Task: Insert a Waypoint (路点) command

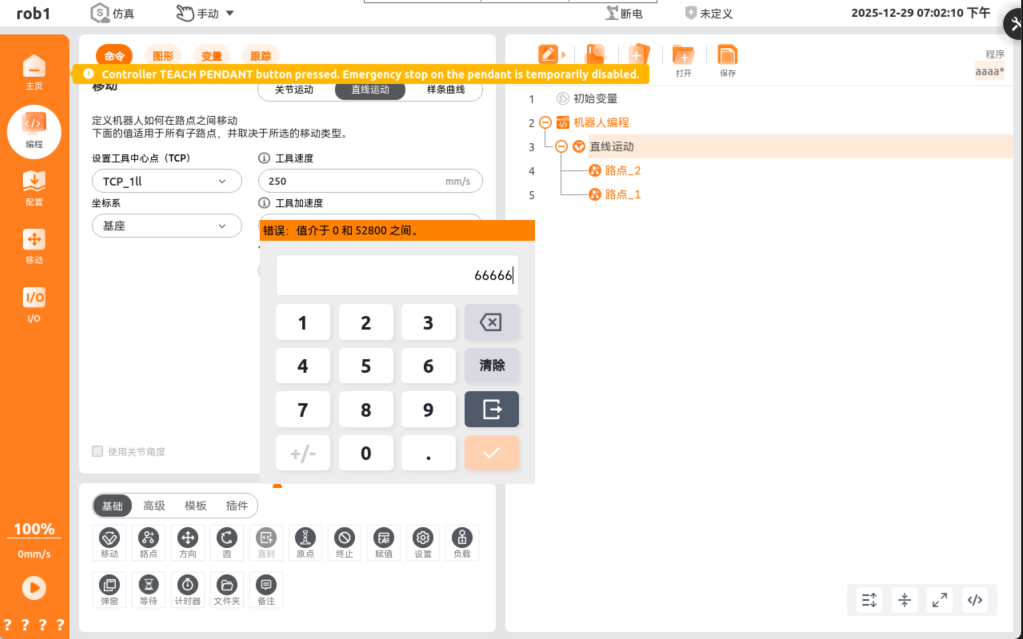Action: click(148, 543)
